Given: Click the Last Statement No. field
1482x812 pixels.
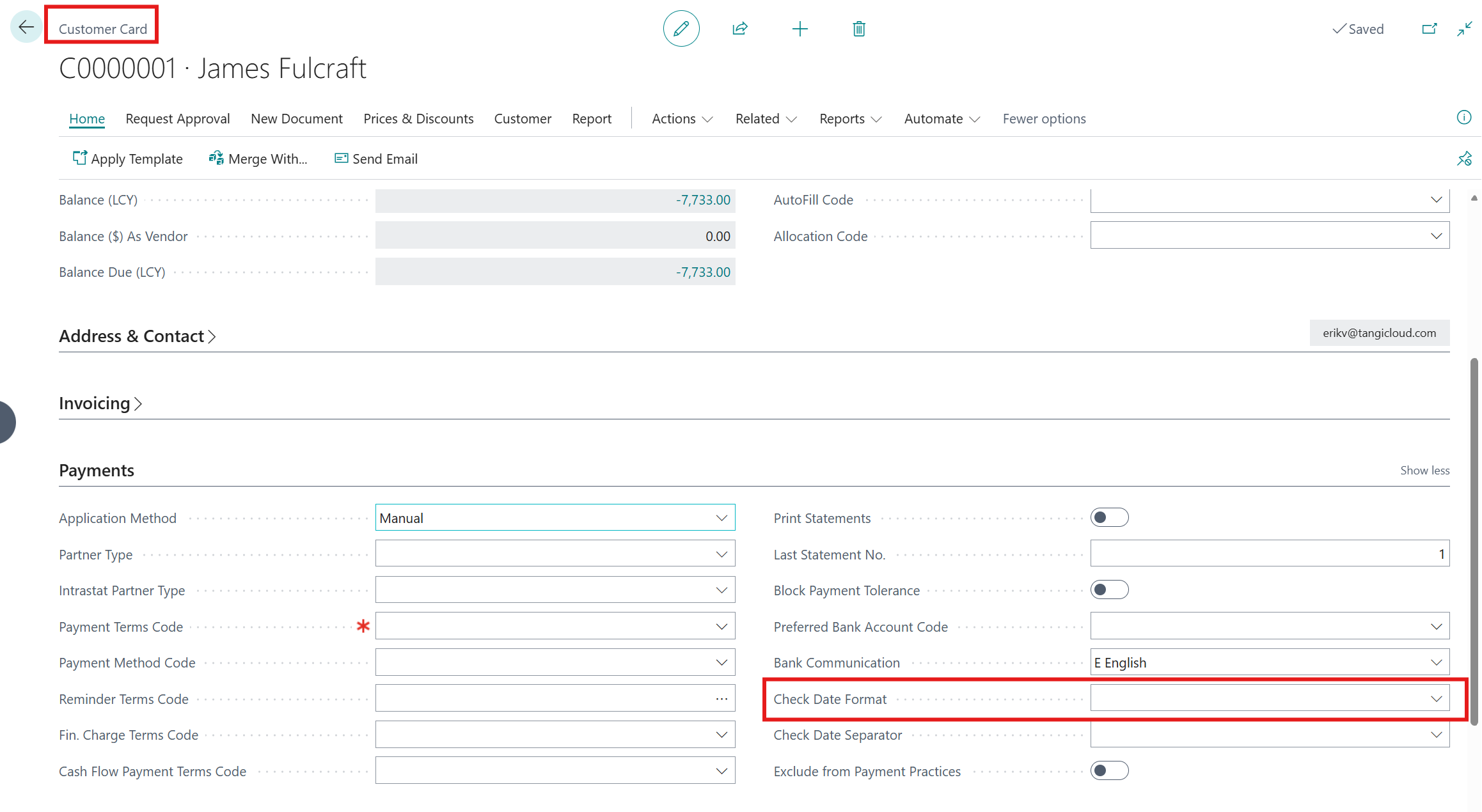Looking at the screenshot, I should coord(1269,554).
